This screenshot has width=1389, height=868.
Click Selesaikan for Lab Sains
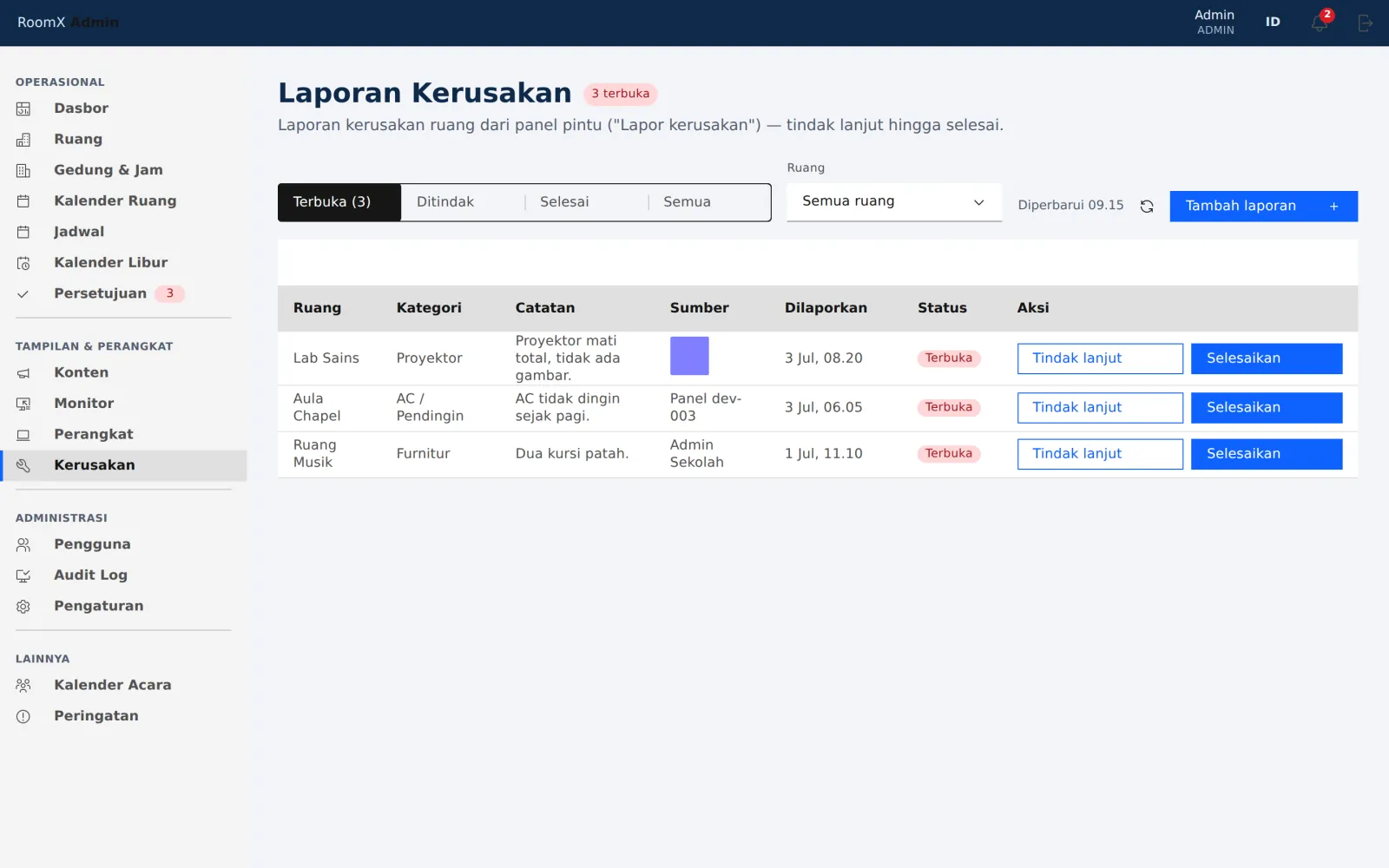(1267, 358)
